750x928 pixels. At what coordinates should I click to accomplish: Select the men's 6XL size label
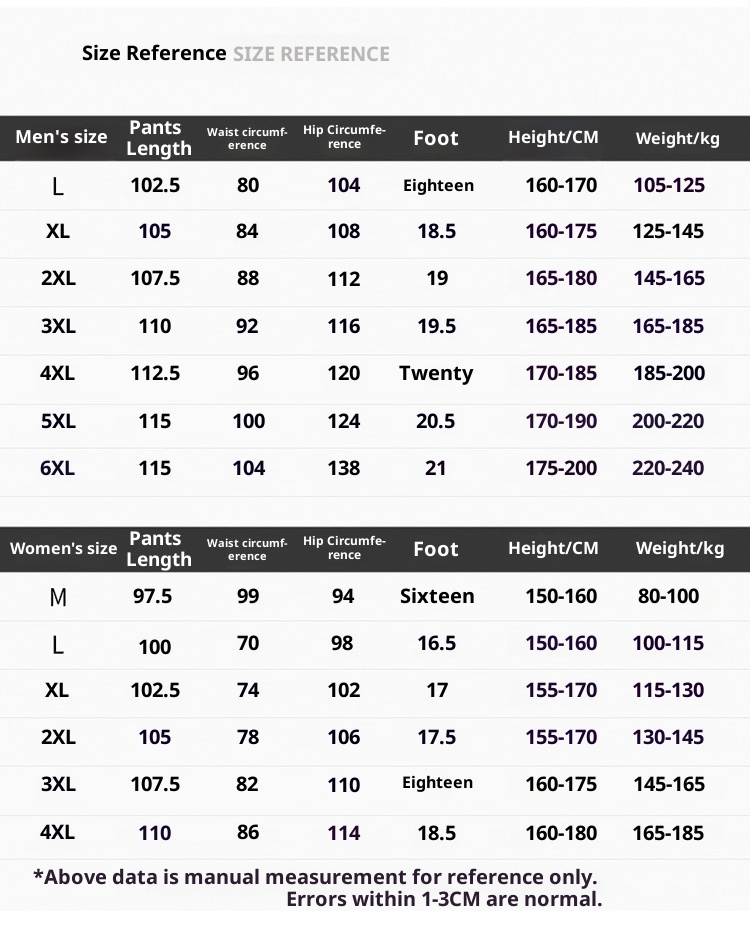(x=57, y=468)
